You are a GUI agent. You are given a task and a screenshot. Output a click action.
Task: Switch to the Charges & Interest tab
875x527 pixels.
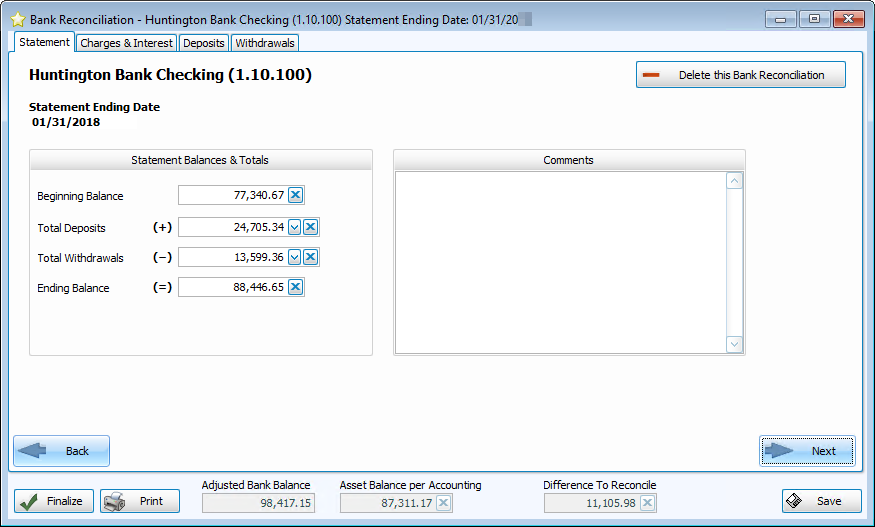pyautogui.click(x=126, y=43)
